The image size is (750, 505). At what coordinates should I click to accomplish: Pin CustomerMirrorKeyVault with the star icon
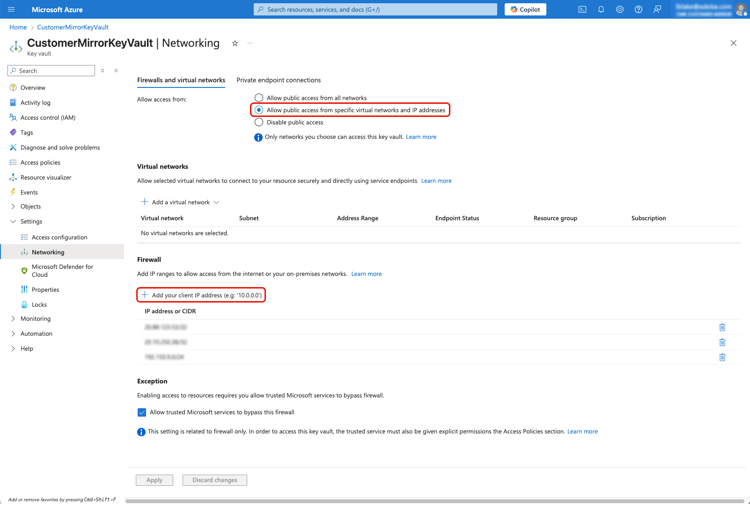pos(235,43)
